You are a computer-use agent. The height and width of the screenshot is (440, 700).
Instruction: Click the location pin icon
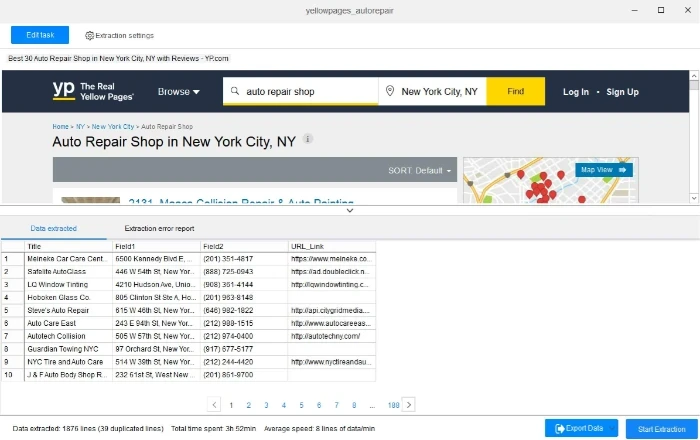(x=390, y=91)
